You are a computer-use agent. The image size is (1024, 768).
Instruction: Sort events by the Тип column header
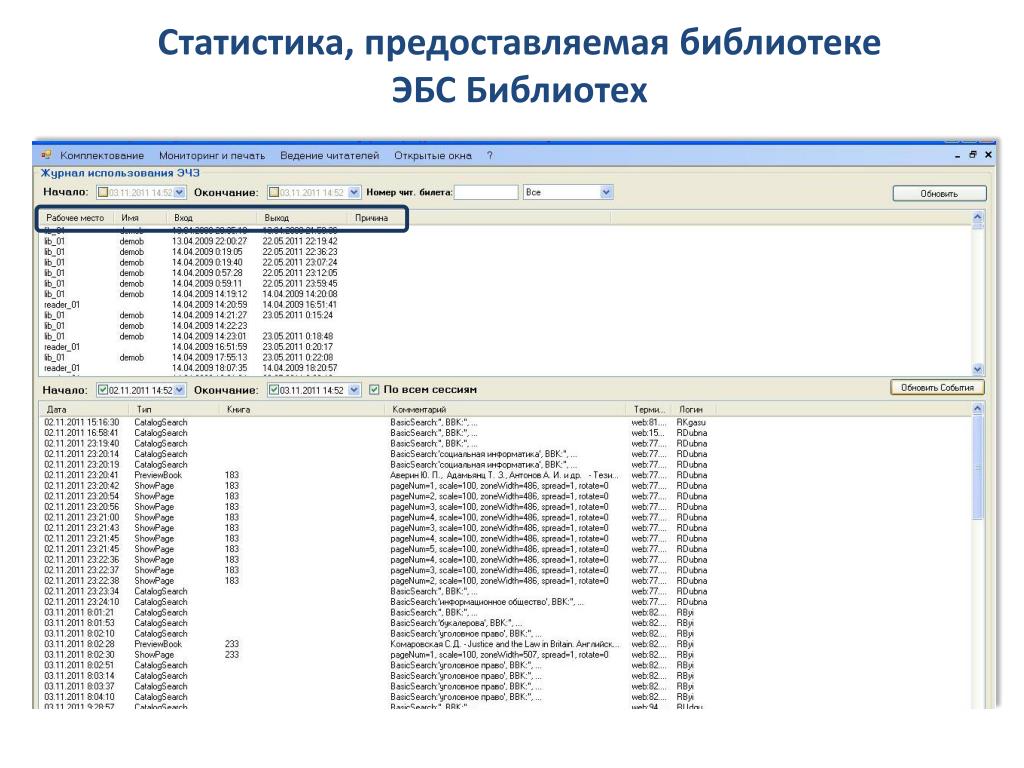(x=175, y=409)
